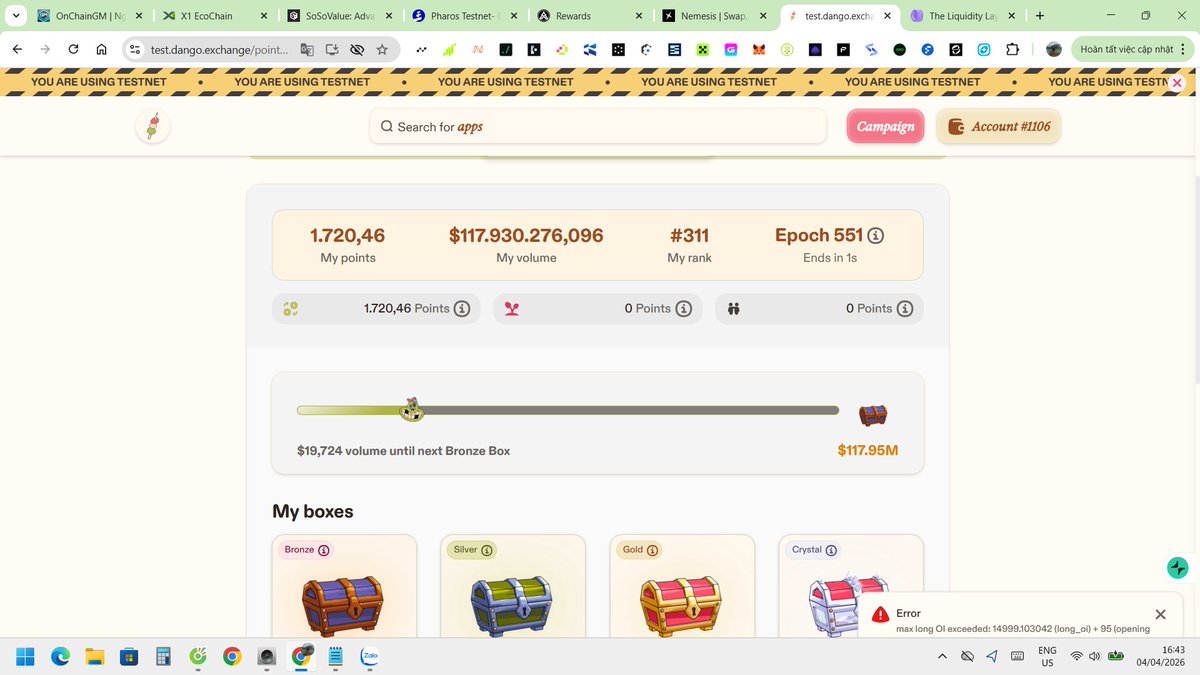Open info icon beside 1.720,46 Points
Viewport: 1200px width, 675px height.
462,309
